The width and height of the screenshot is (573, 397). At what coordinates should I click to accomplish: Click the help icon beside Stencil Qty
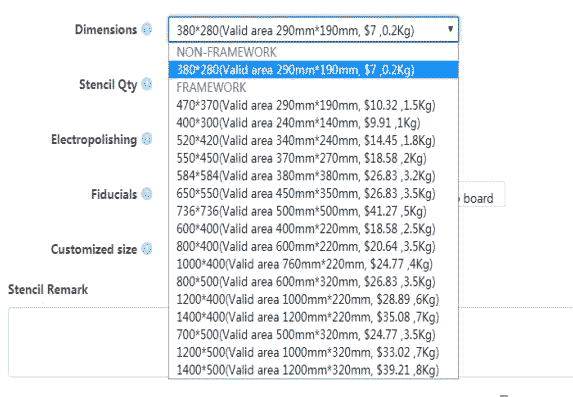point(147,84)
